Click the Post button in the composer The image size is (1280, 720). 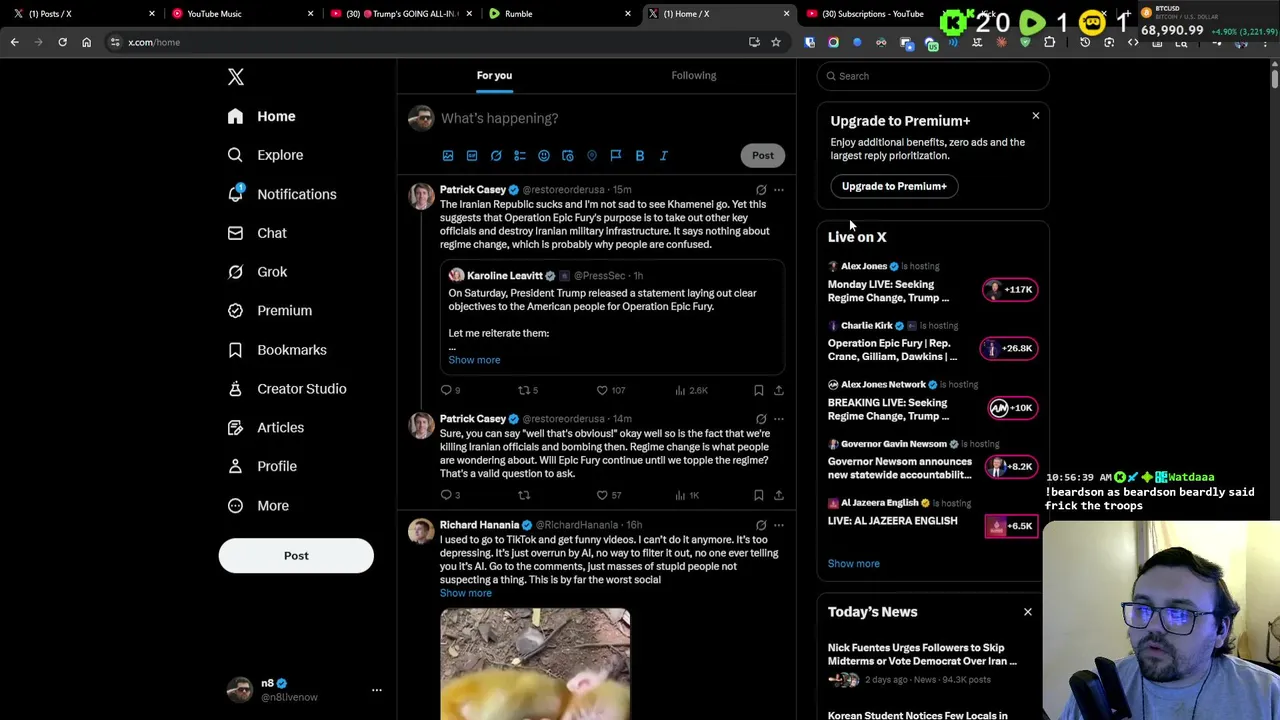[763, 155]
